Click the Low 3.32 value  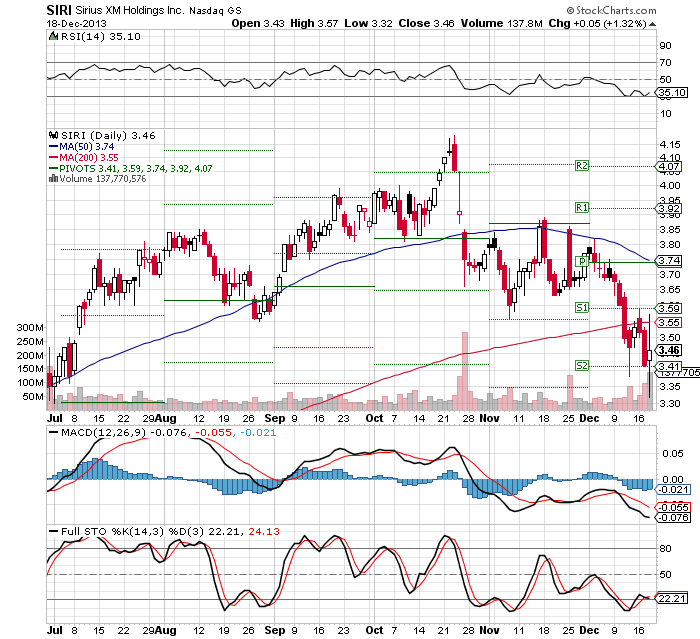pyautogui.click(x=368, y=24)
